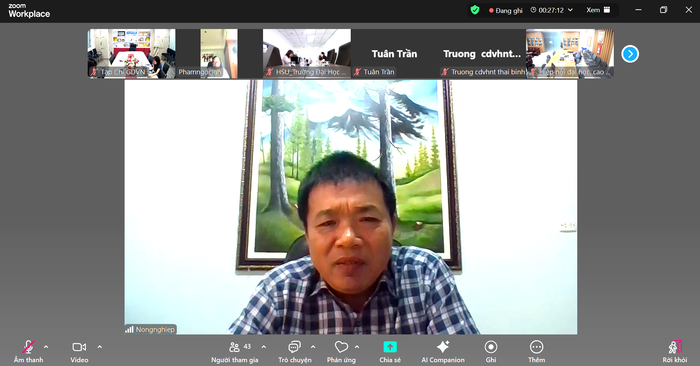This screenshot has height=366, width=700.
Task: Select Tuấn Trần participant tile
Action: point(394,54)
